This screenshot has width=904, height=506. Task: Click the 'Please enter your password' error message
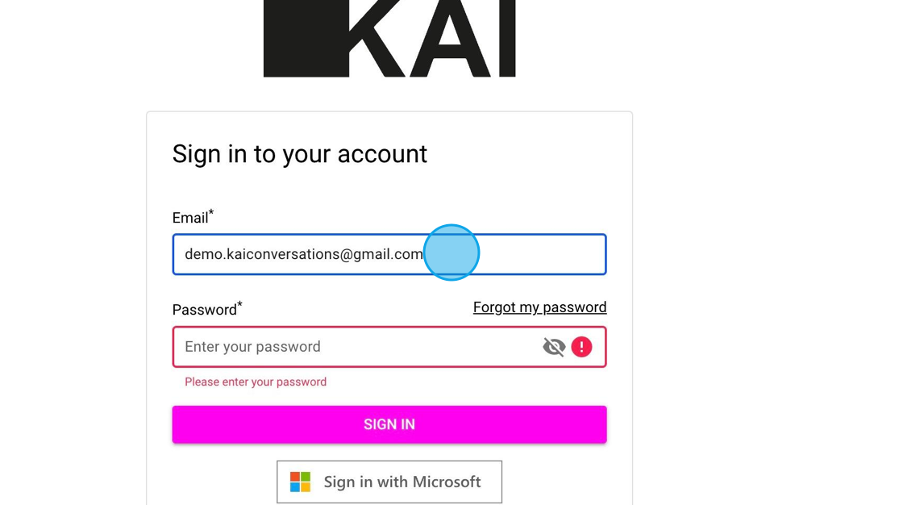coord(255,382)
